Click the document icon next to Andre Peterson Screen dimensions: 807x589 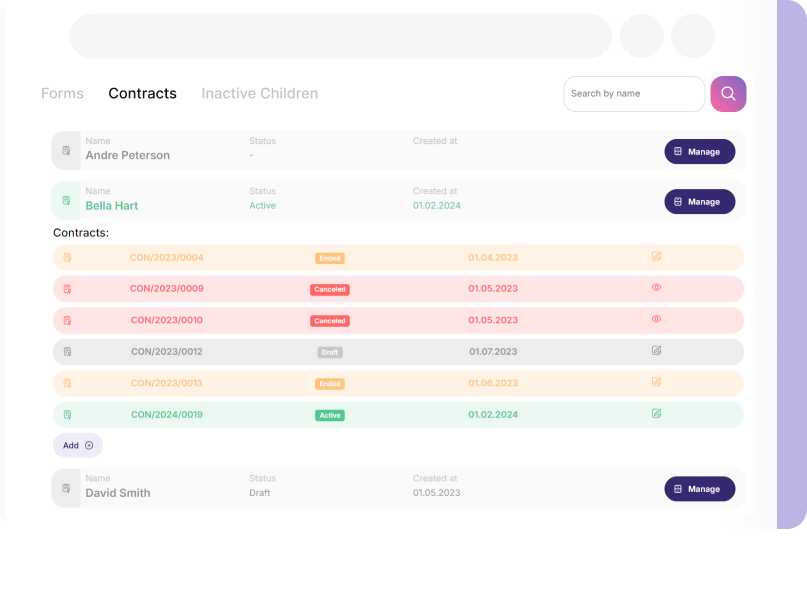click(x=64, y=150)
